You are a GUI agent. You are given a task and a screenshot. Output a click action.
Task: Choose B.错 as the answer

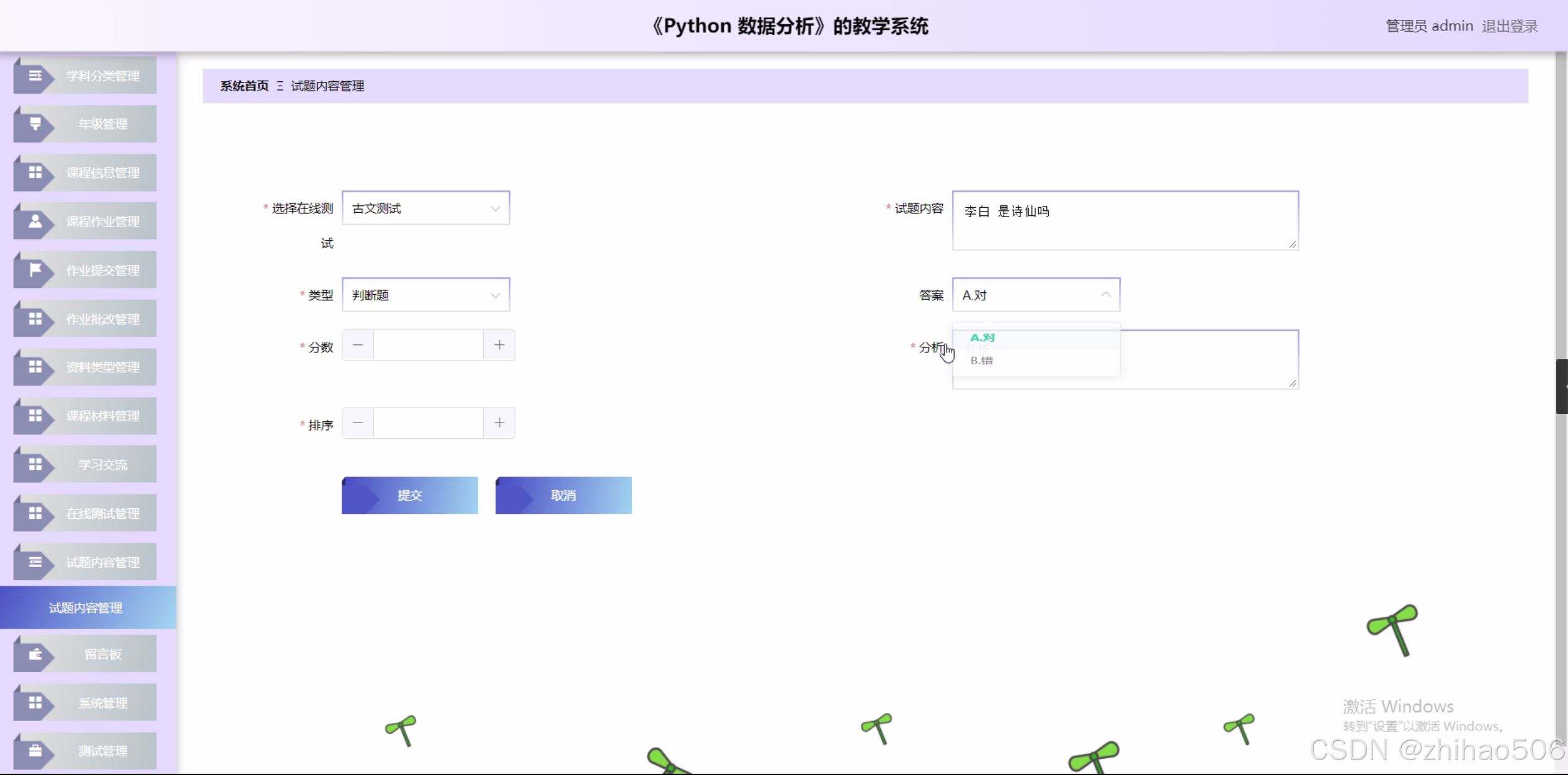point(981,361)
